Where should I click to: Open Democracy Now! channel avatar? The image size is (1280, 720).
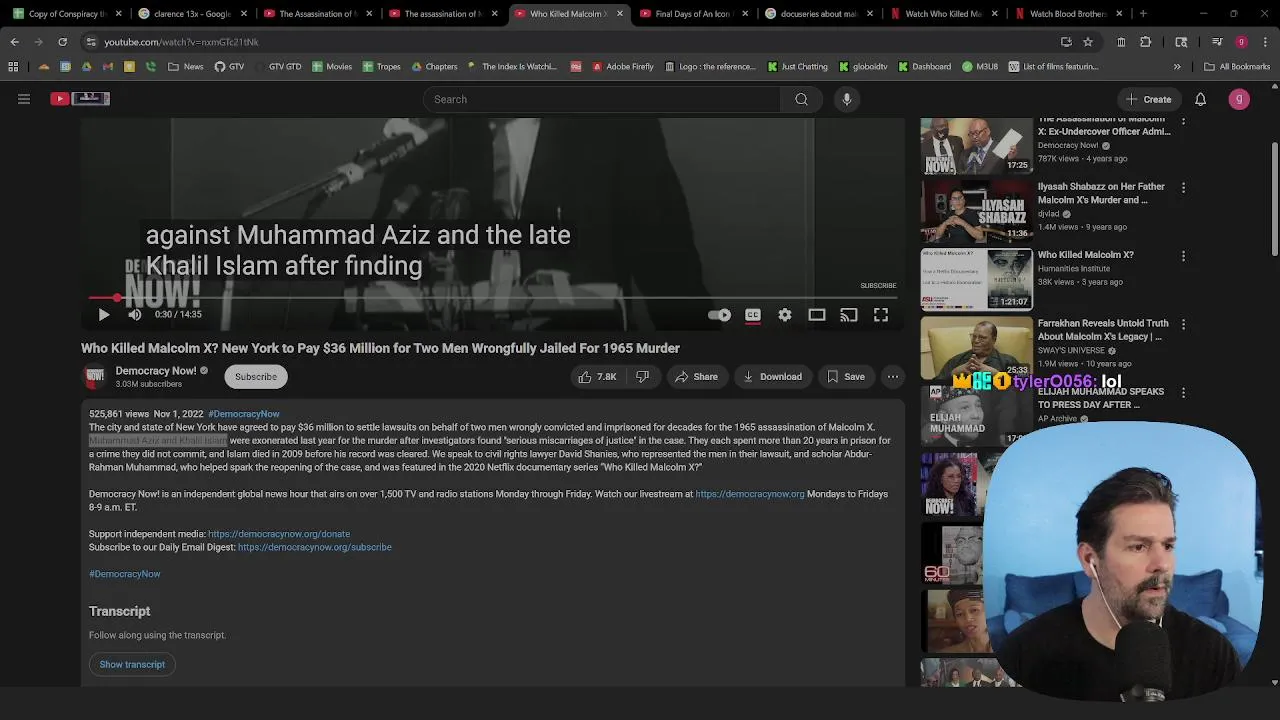pos(95,376)
